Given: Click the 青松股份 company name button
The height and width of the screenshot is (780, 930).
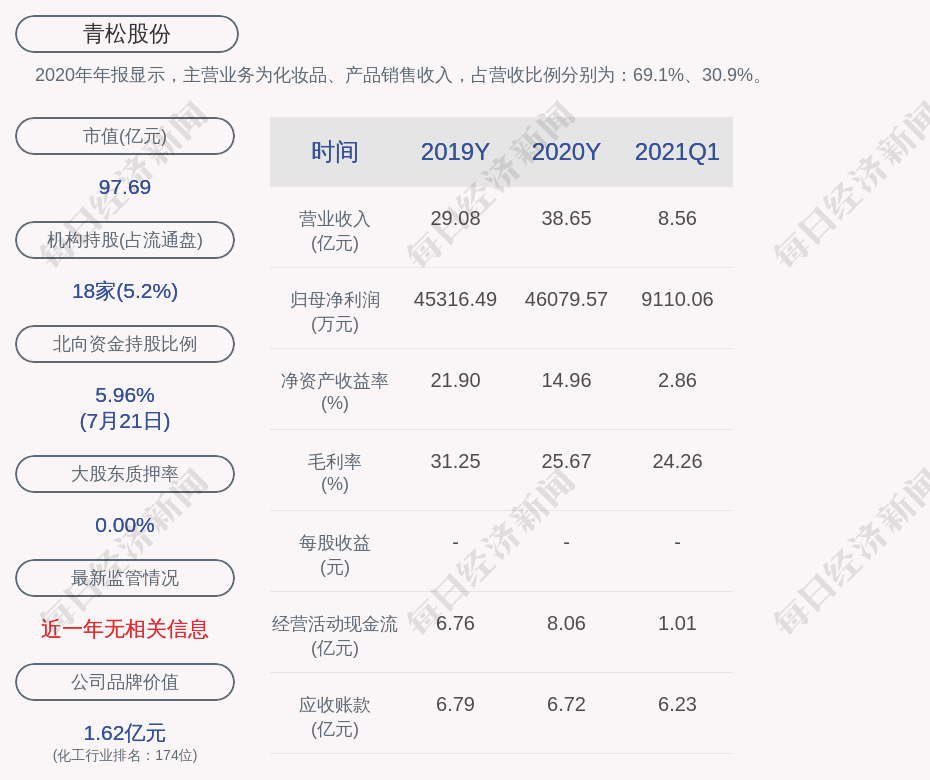Looking at the screenshot, I should point(127,34).
